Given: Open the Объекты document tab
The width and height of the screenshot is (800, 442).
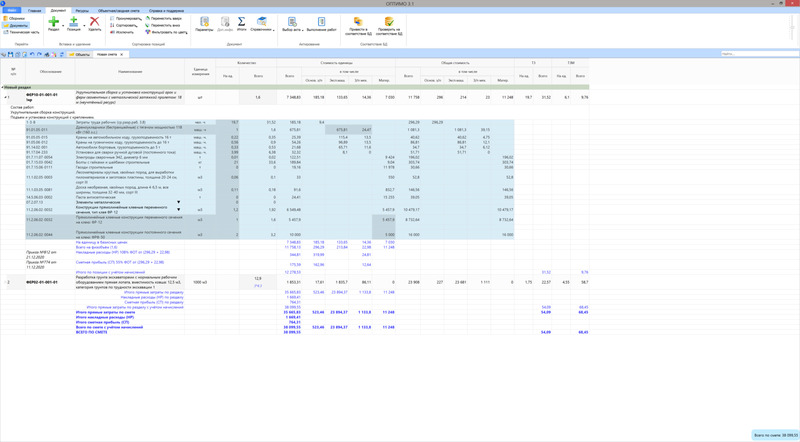Looking at the screenshot, I should point(80,54).
